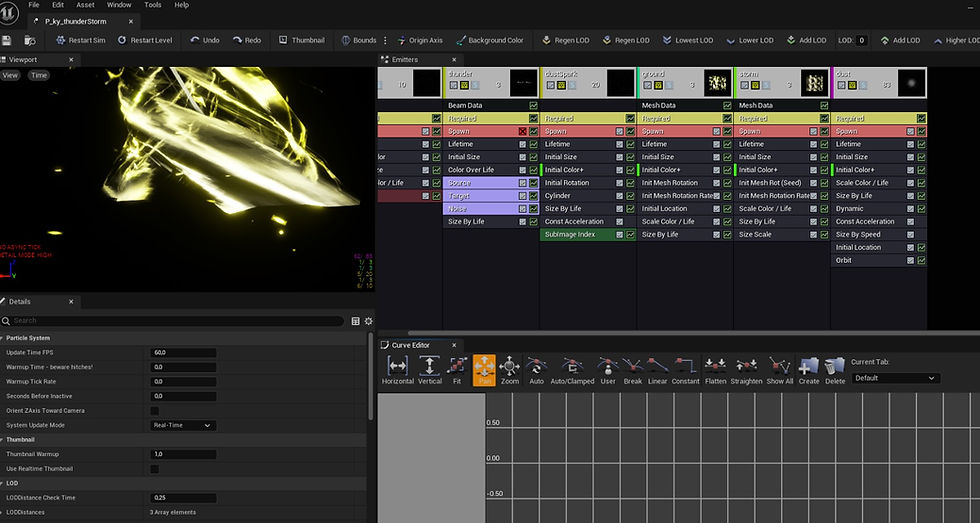980x523 pixels.
Task: Toggle Details property matrix view icon
Action: 356,321
